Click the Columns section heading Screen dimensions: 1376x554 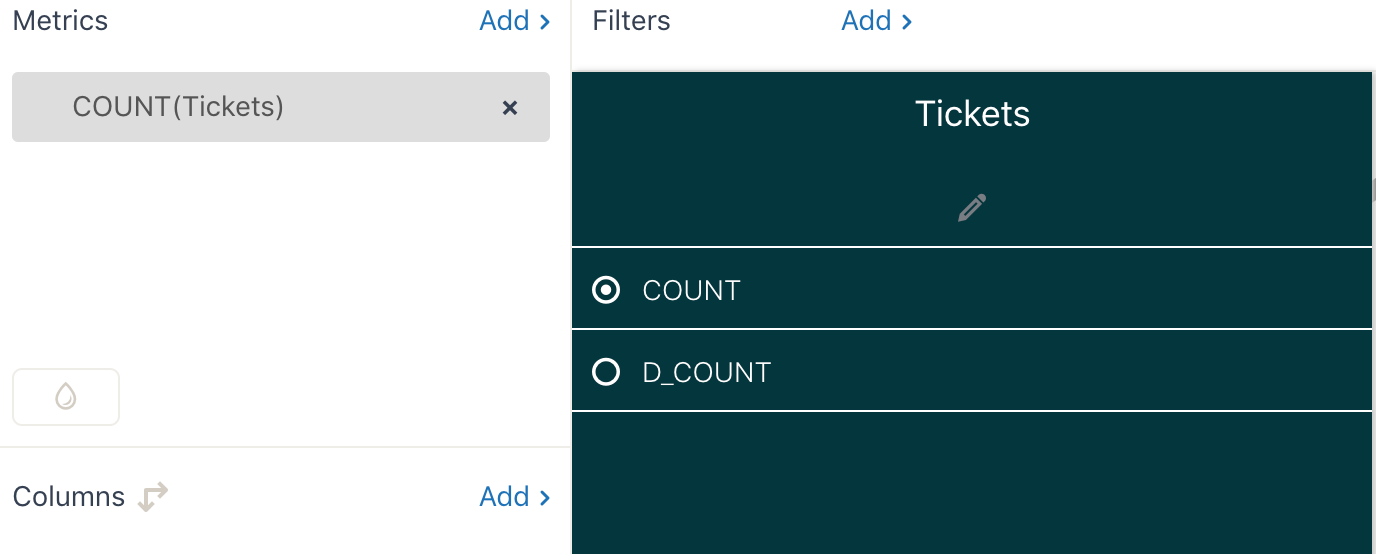pos(69,497)
